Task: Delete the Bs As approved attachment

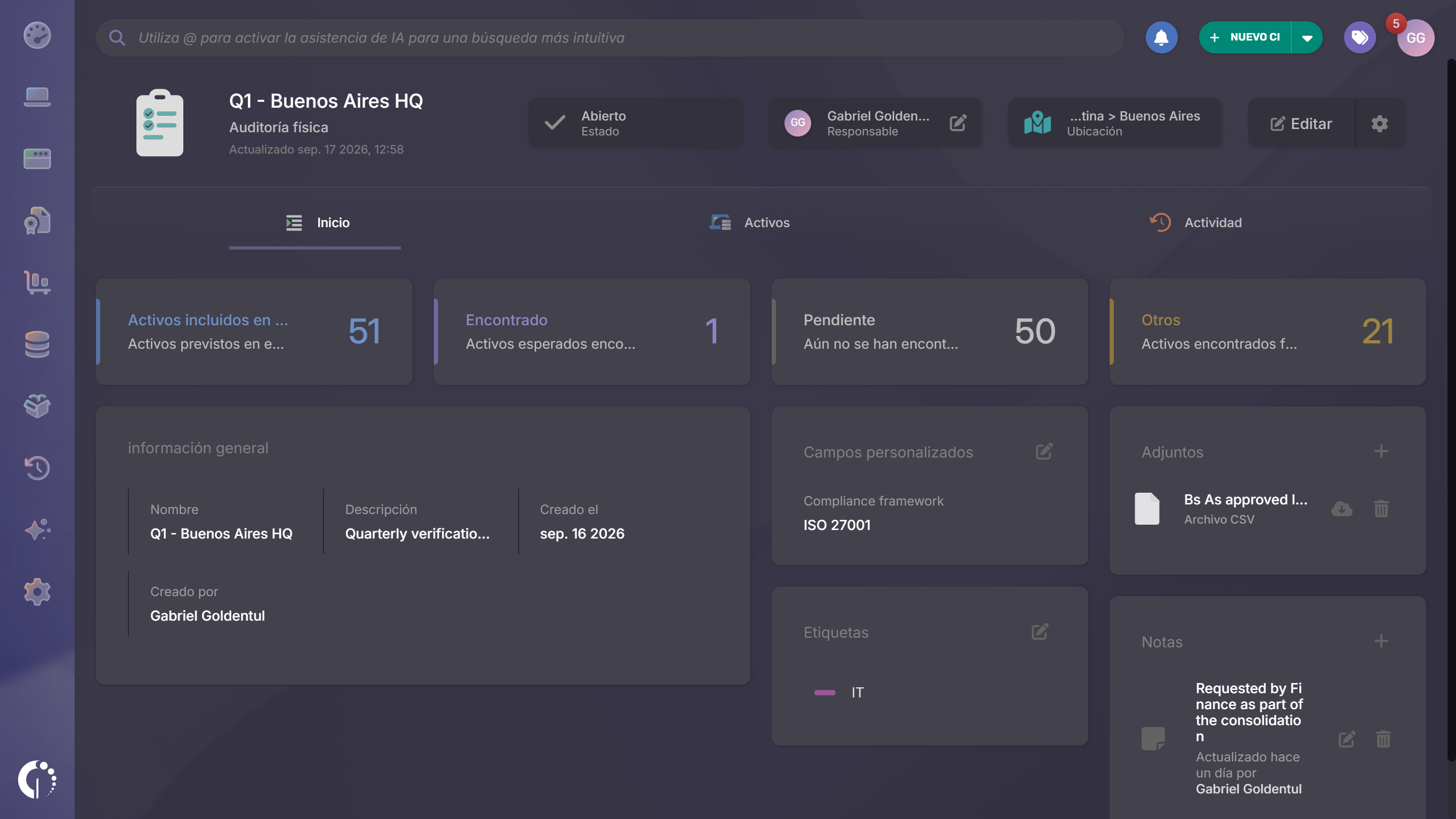Action: pyautogui.click(x=1381, y=509)
